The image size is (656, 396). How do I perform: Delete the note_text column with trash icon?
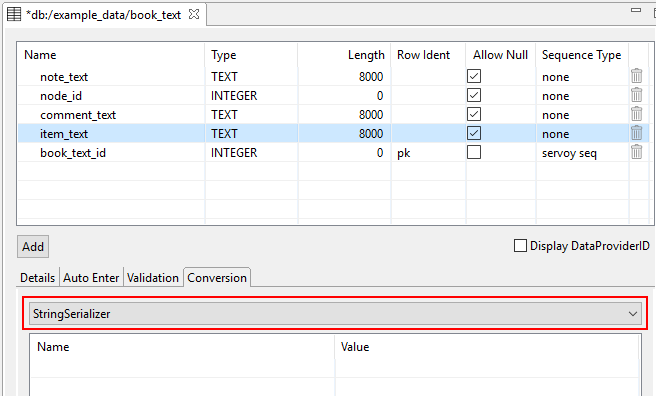click(x=636, y=76)
